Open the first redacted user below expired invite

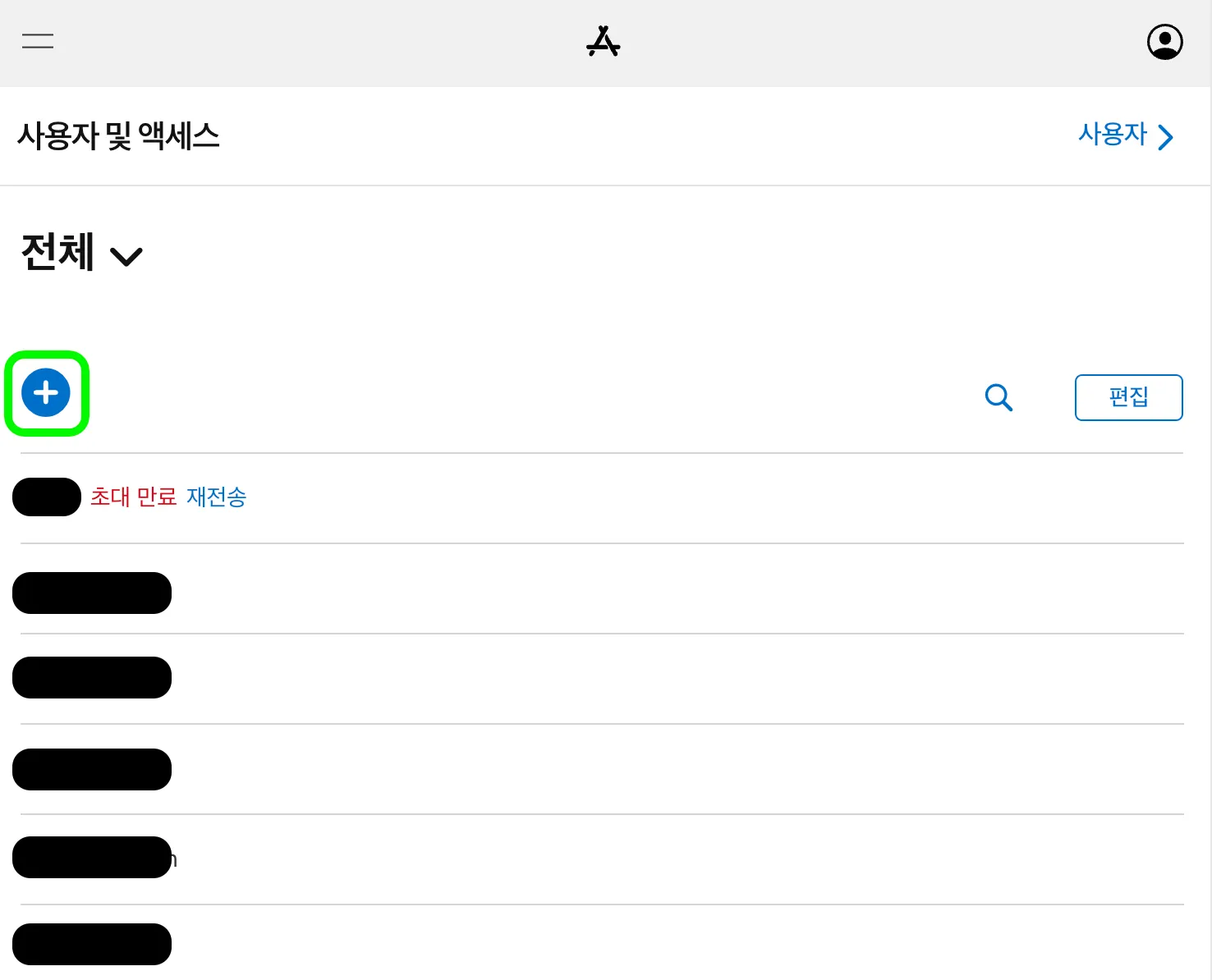(x=92, y=593)
